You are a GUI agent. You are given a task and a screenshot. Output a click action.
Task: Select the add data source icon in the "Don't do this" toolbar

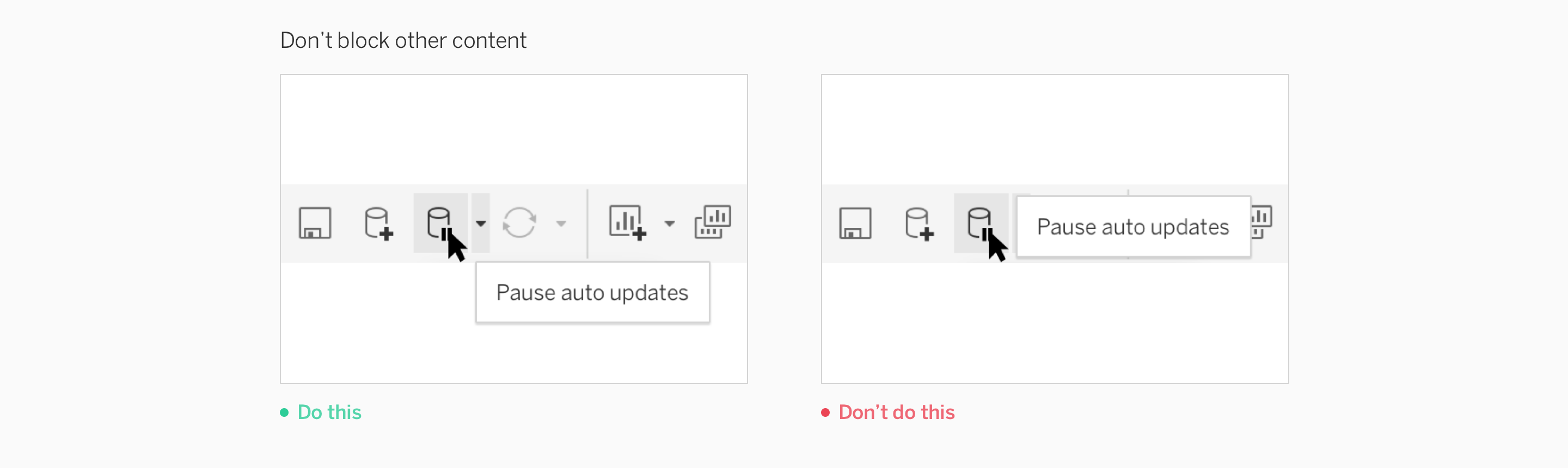click(x=918, y=223)
